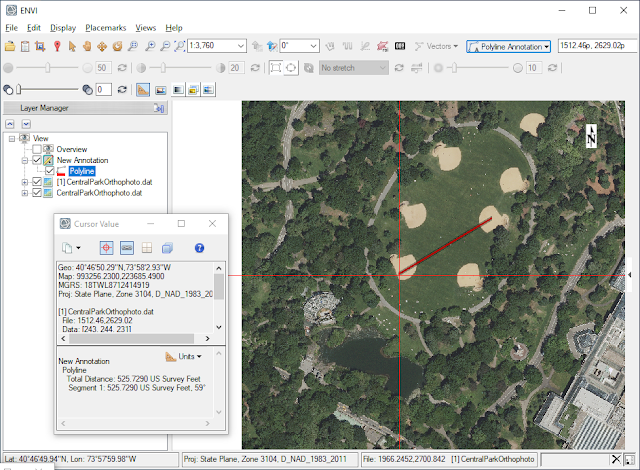Click Cursor Value help question icon
The image size is (640, 470).
pyautogui.click(x=199, y=248)
